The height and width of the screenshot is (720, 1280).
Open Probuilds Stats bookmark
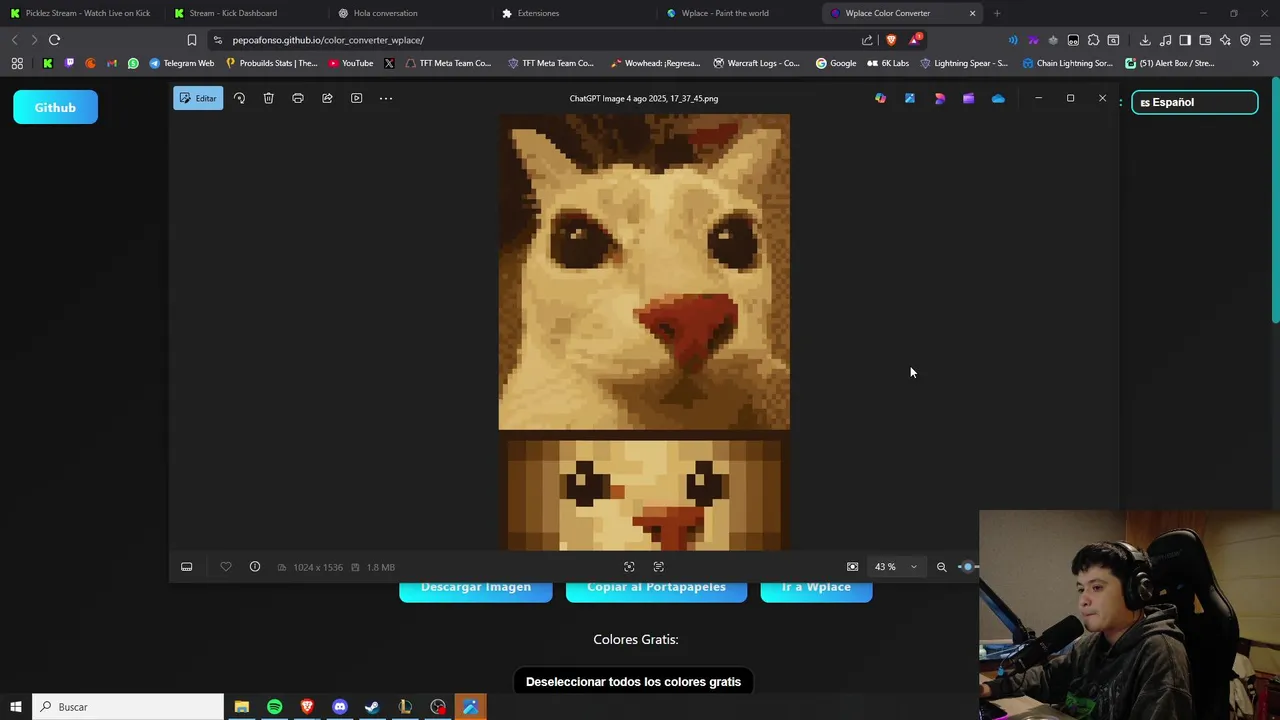272,63
